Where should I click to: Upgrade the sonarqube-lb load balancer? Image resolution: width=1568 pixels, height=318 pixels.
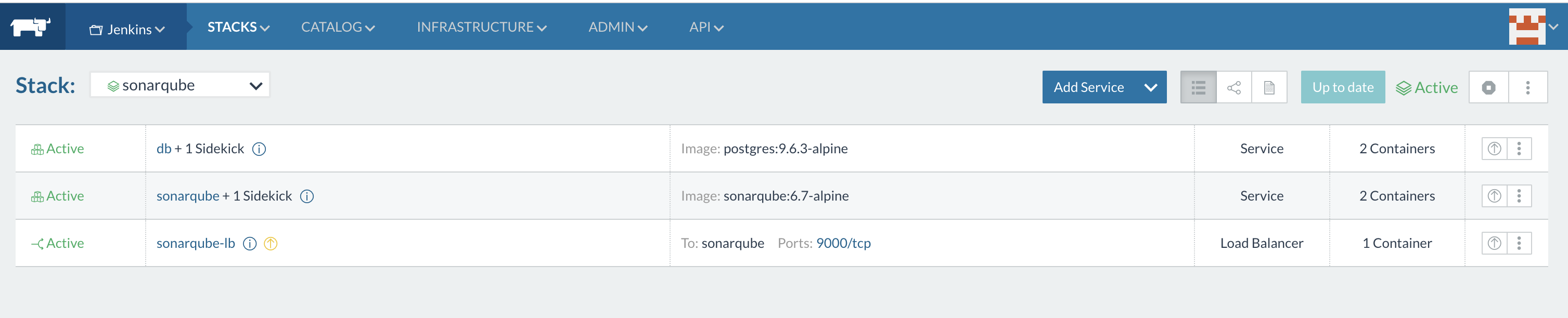1494,243
